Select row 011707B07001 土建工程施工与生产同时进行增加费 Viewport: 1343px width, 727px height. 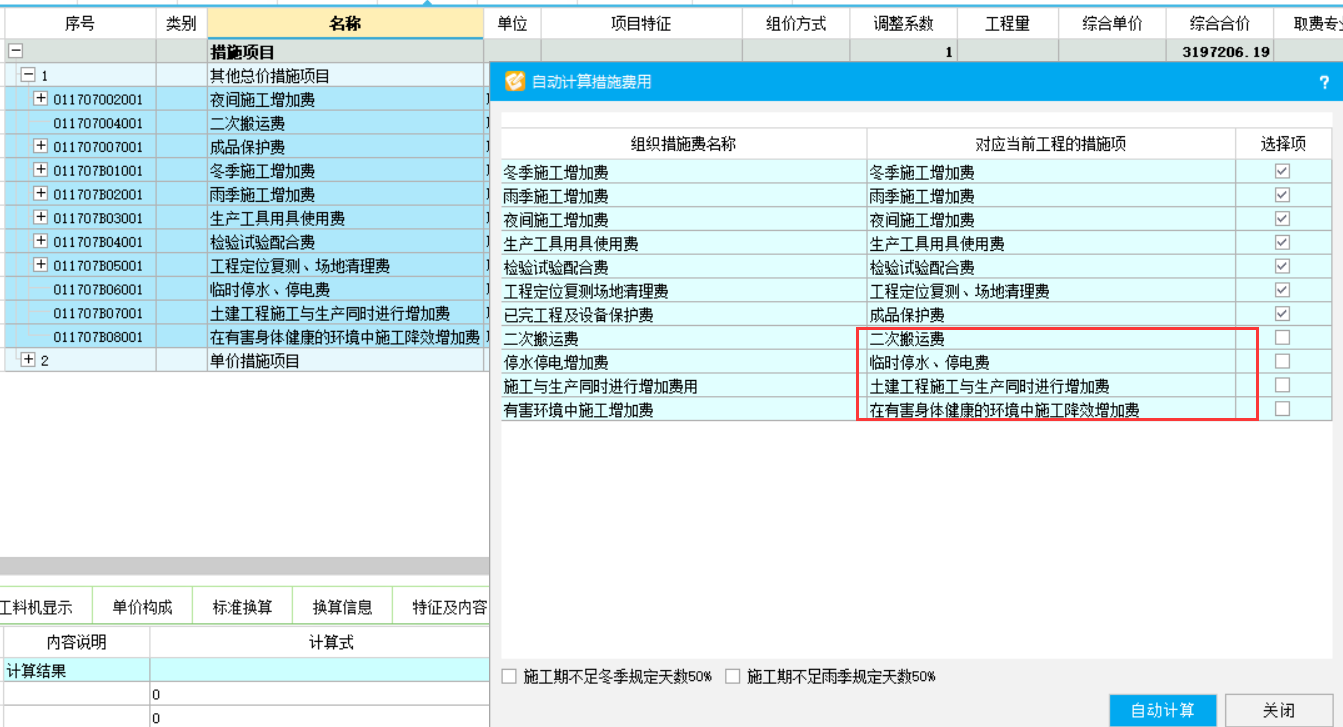(x=245, y=313)
